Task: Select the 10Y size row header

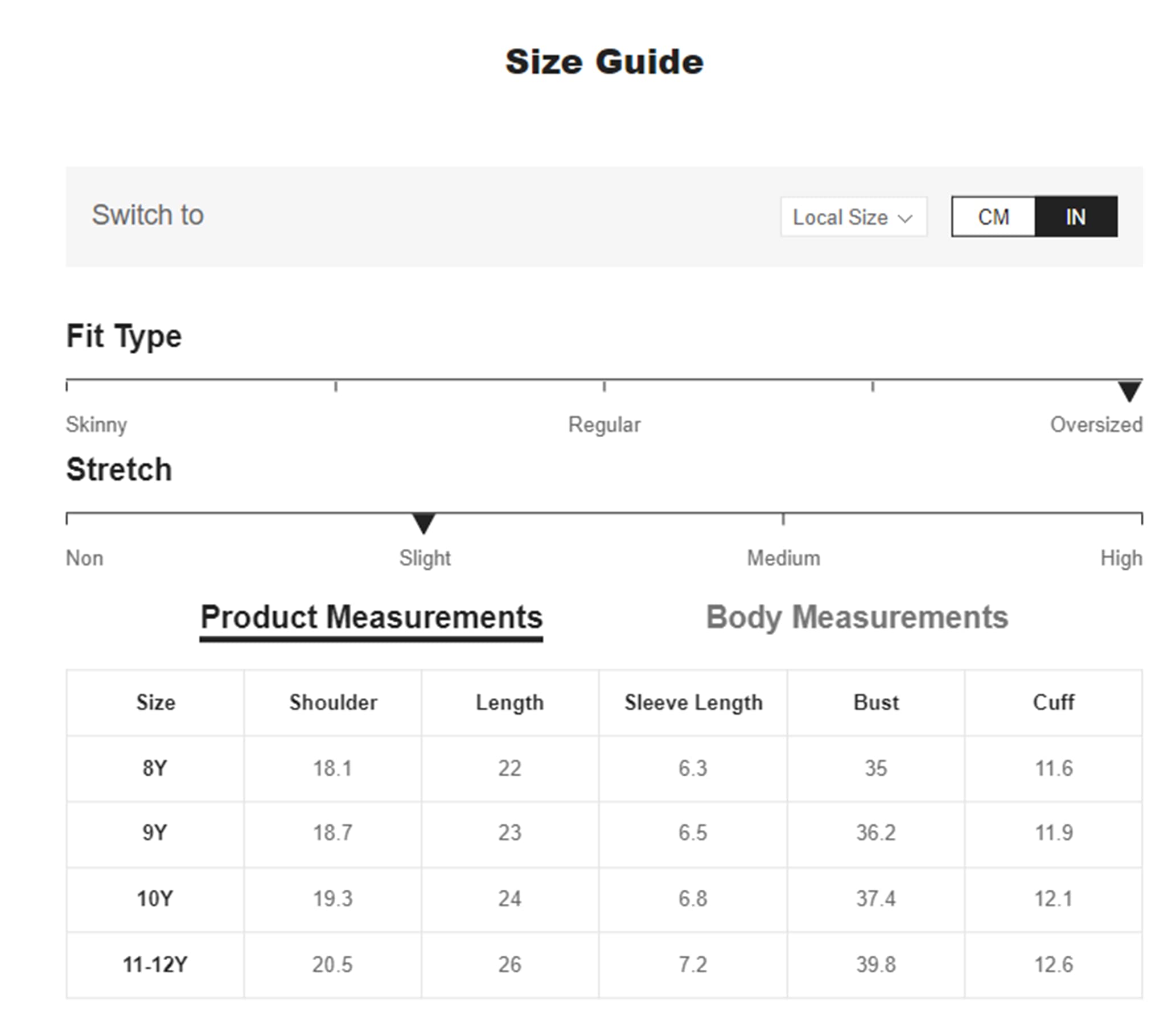Action: click(x=155, y=899)
